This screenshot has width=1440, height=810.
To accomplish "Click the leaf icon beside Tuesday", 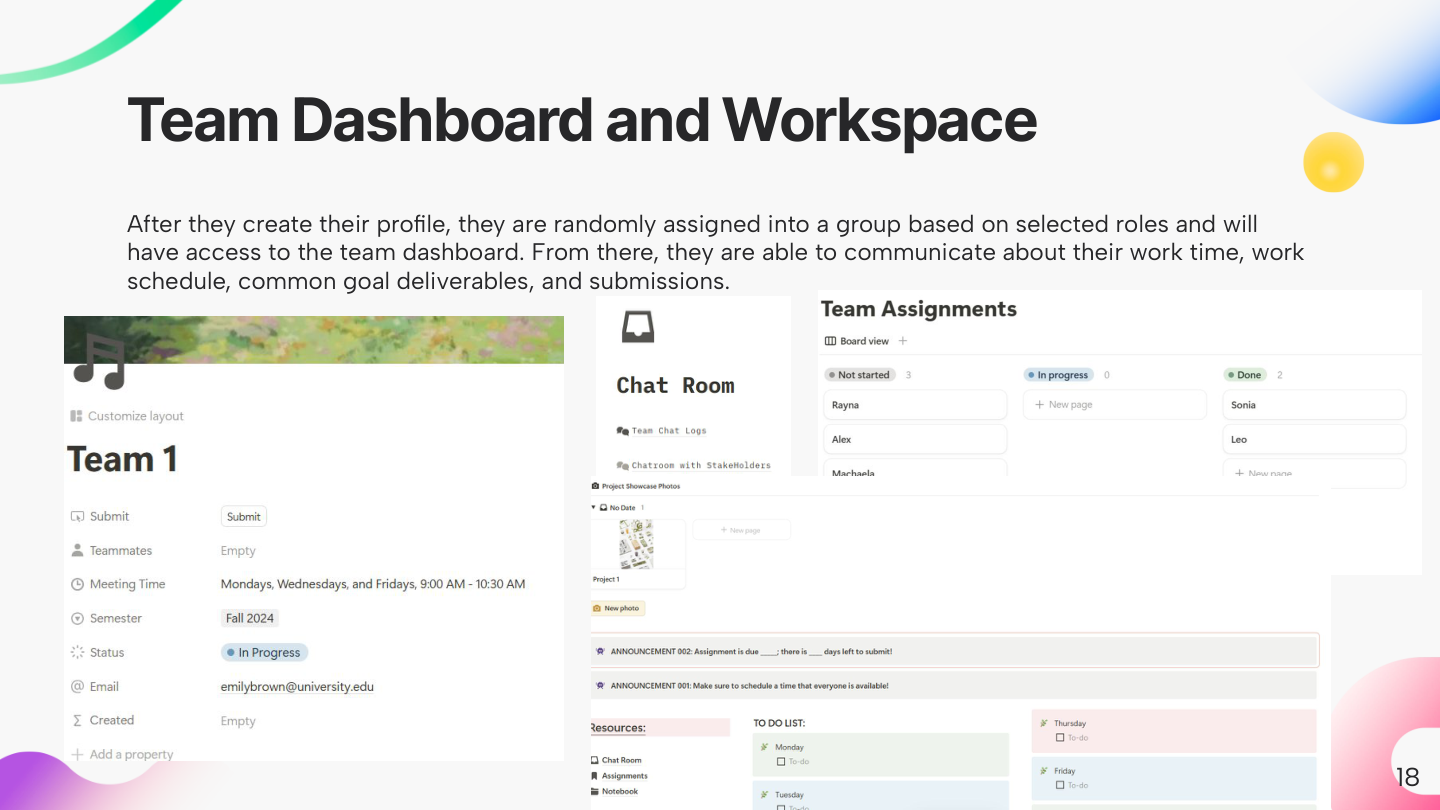I will (x=765, y=795).
